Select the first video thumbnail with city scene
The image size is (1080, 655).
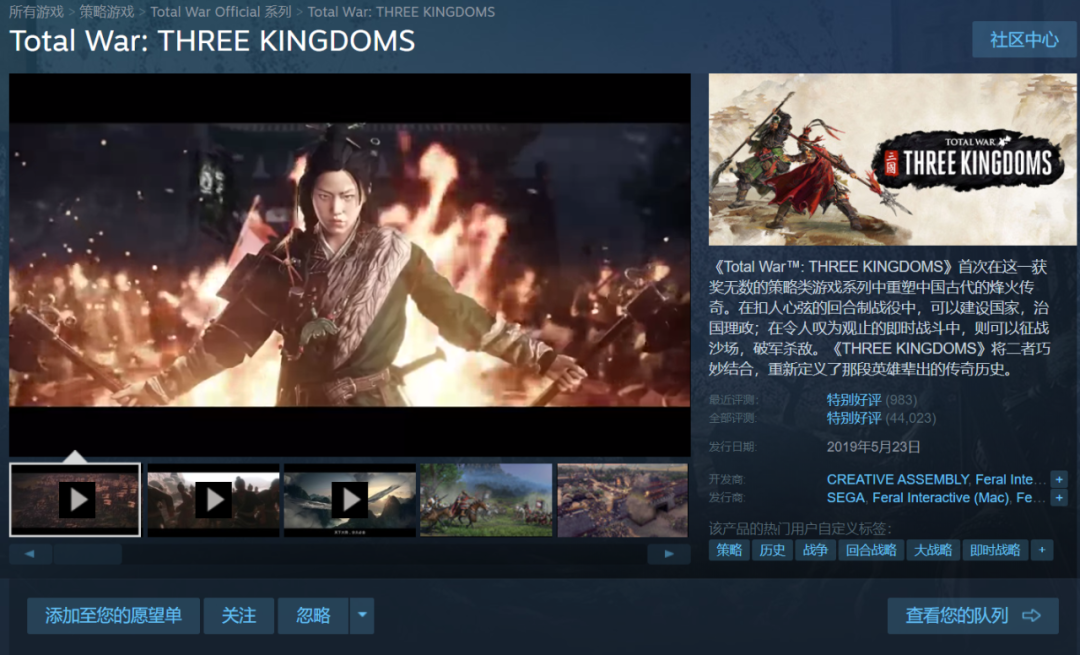75,499
